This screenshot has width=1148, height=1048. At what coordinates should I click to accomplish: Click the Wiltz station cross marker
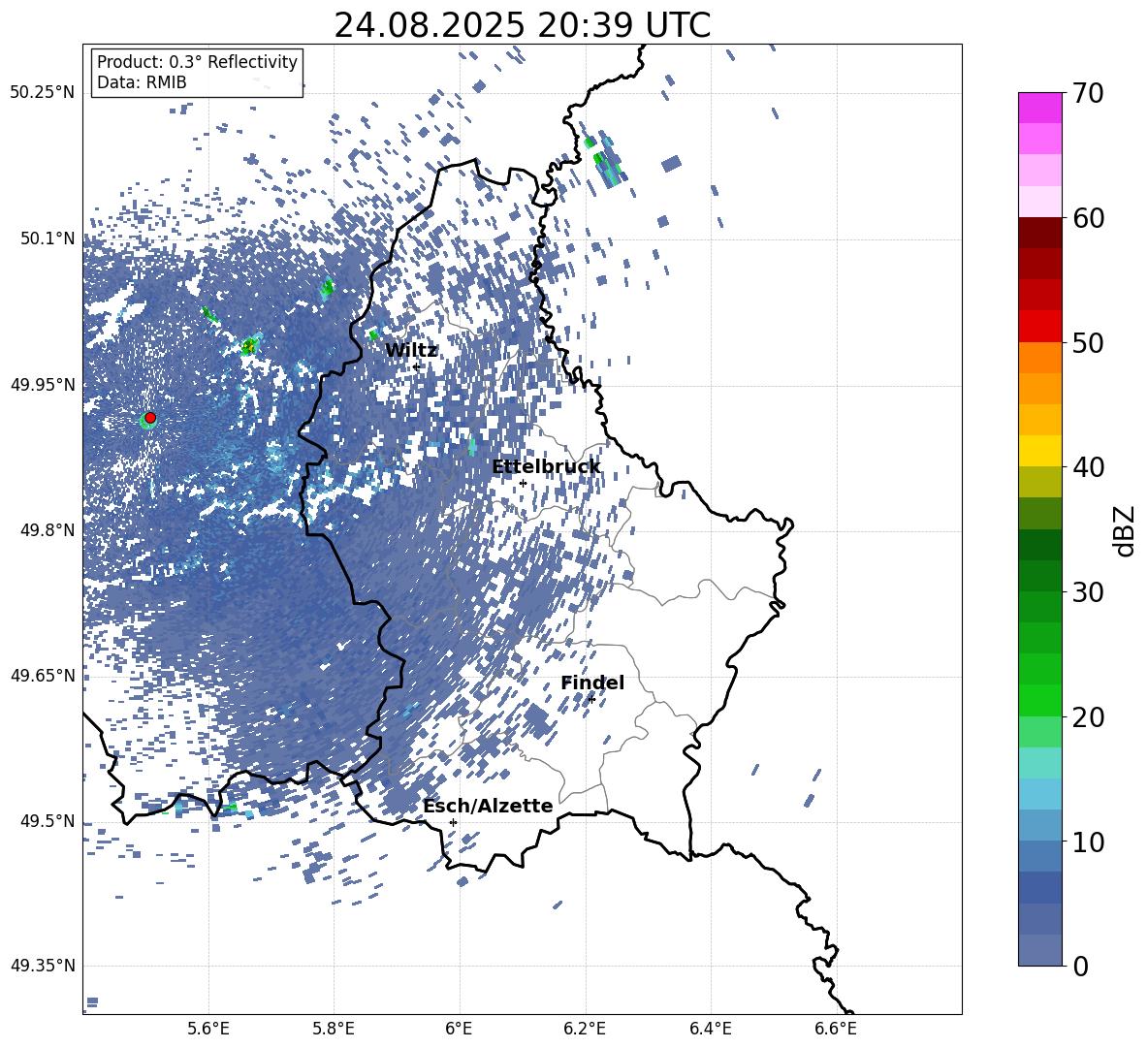416,366
